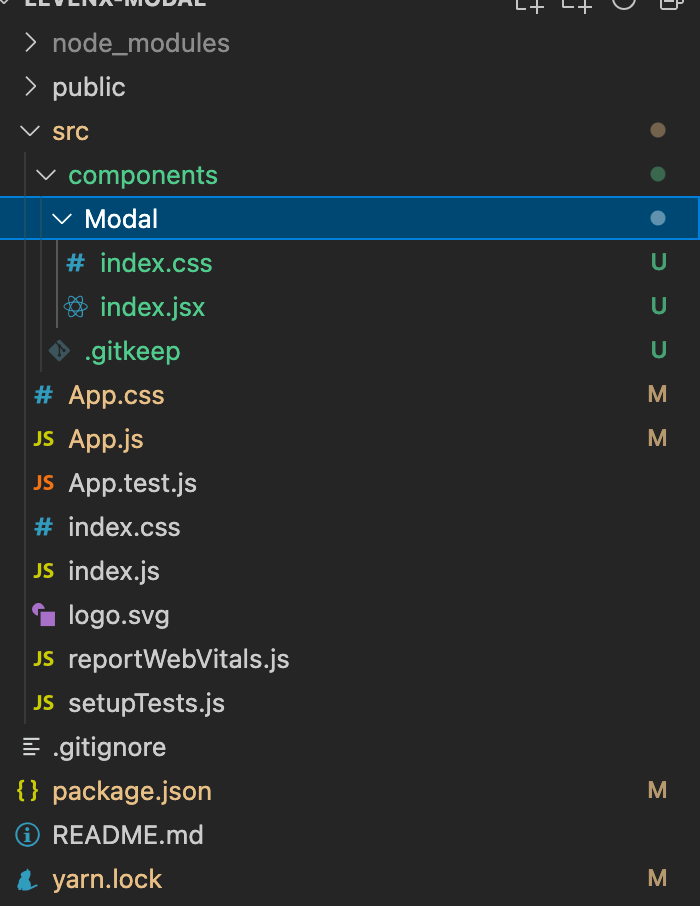Click the info icon beside README.md
Screen dimensions: 700x906
pos(27,834)
